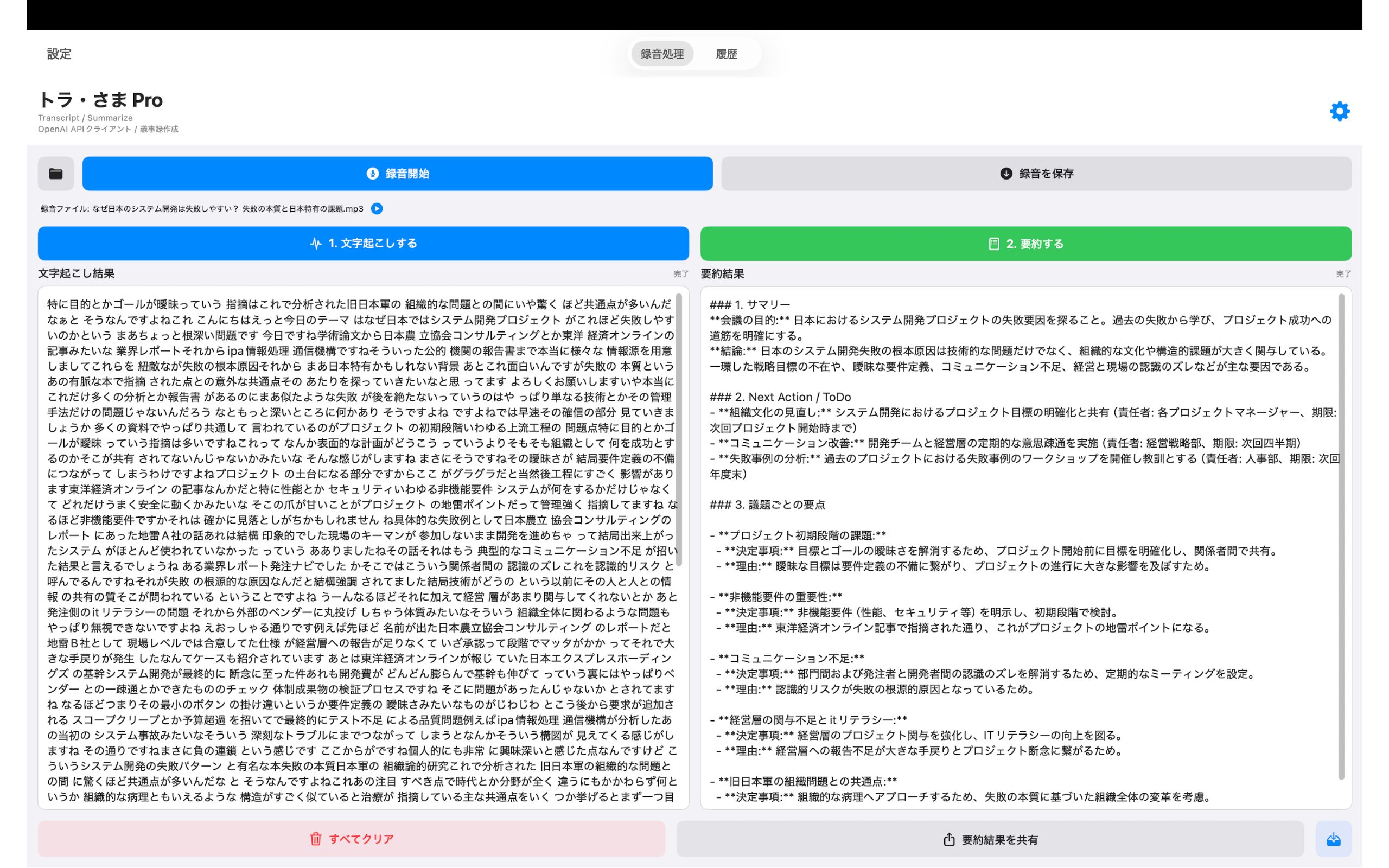Viewport: 1389px width, 868px height.
Task: Click the trash icon beside すべてクリア
Action: tap(316, 839)
